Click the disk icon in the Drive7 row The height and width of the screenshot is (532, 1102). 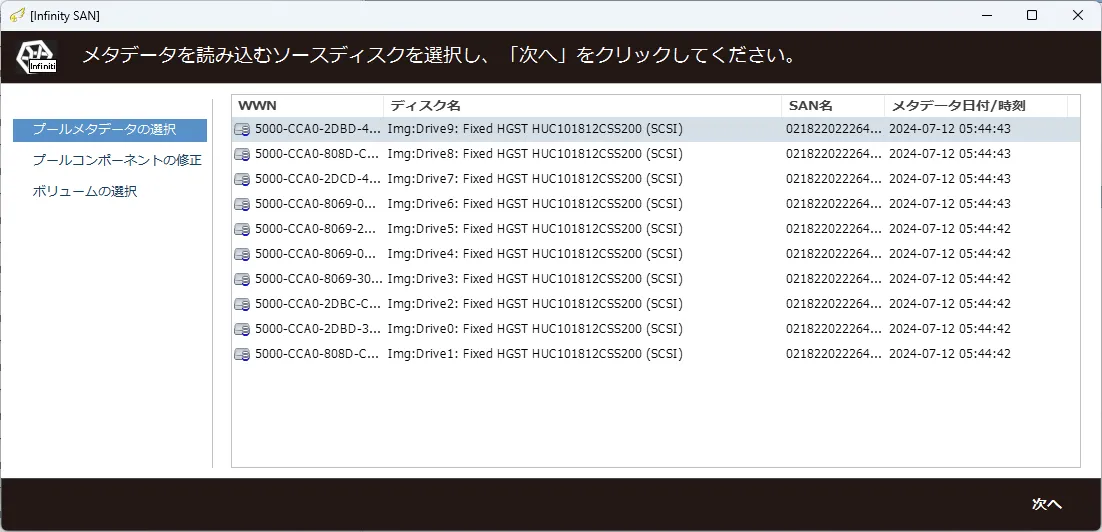coord(242,179)
